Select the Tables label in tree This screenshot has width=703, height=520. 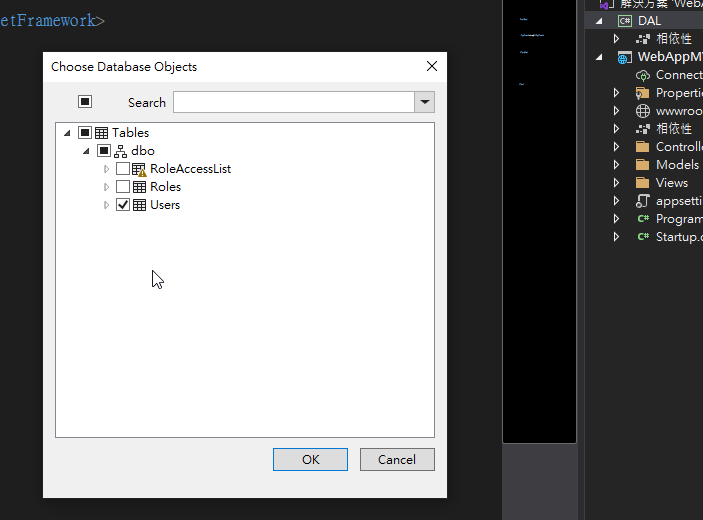pos(130,133)
